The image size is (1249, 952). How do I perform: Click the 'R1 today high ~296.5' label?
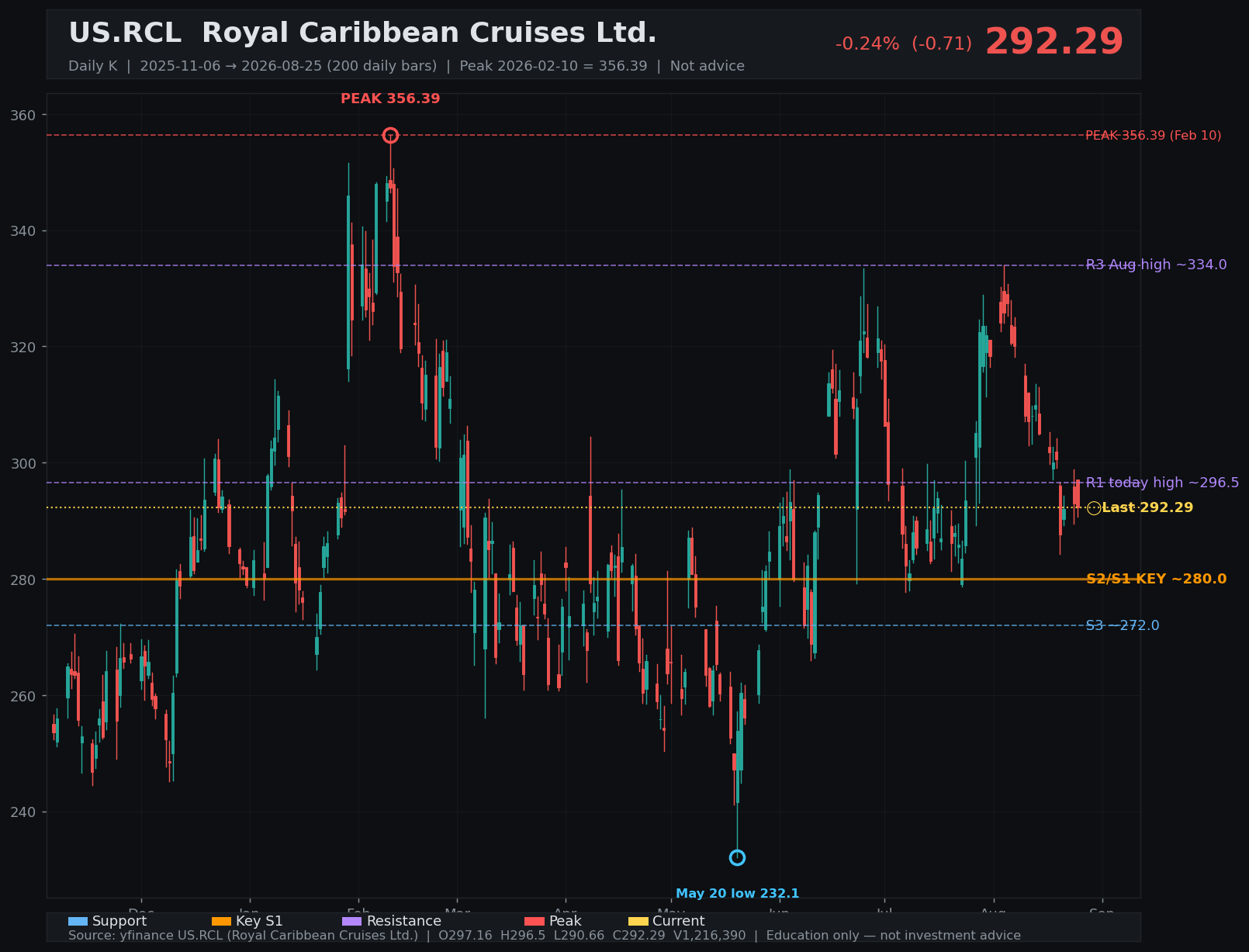[x=1162, y=483]
